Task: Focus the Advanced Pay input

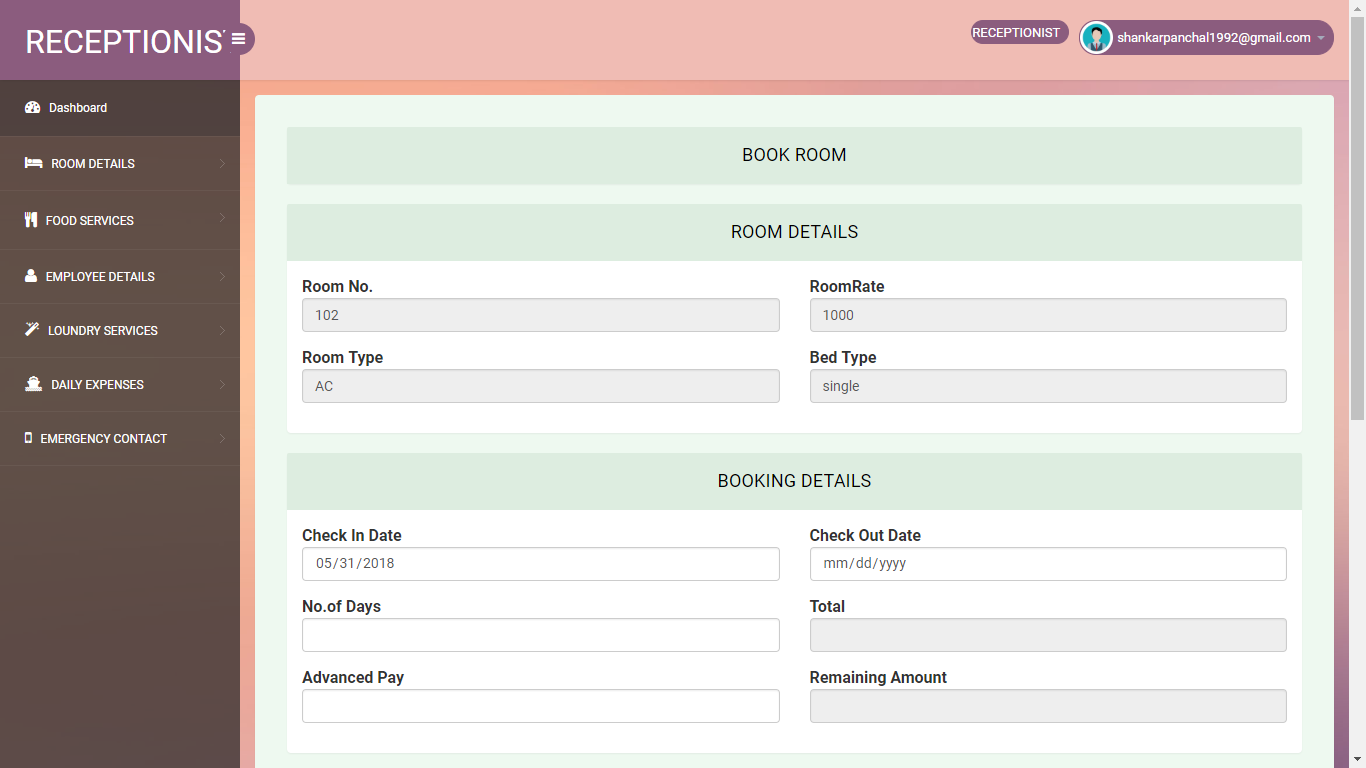Action: 541,706
